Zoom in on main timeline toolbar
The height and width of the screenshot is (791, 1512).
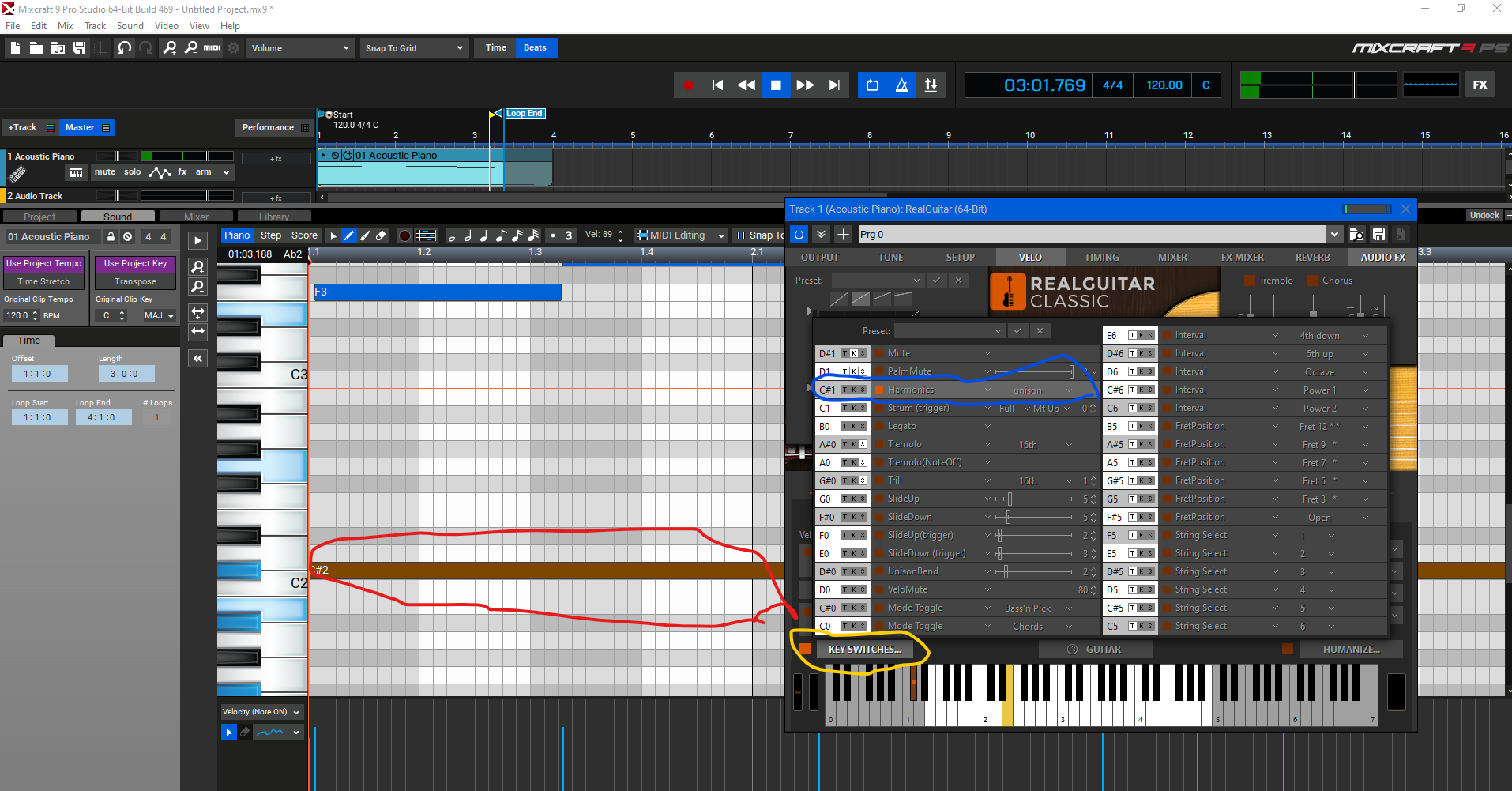(170, 48)
